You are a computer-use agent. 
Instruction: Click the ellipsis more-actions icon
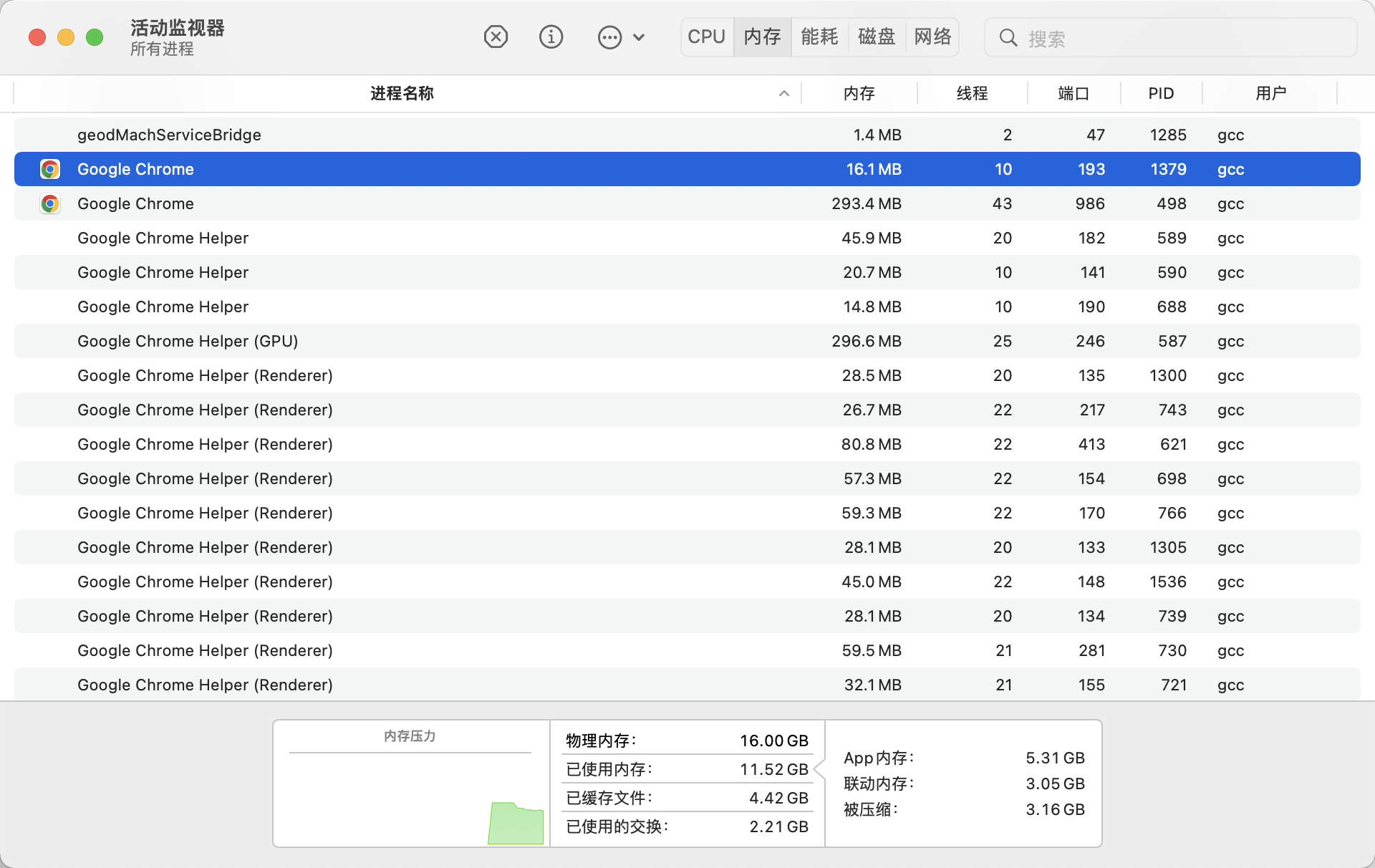click(609, 37)
